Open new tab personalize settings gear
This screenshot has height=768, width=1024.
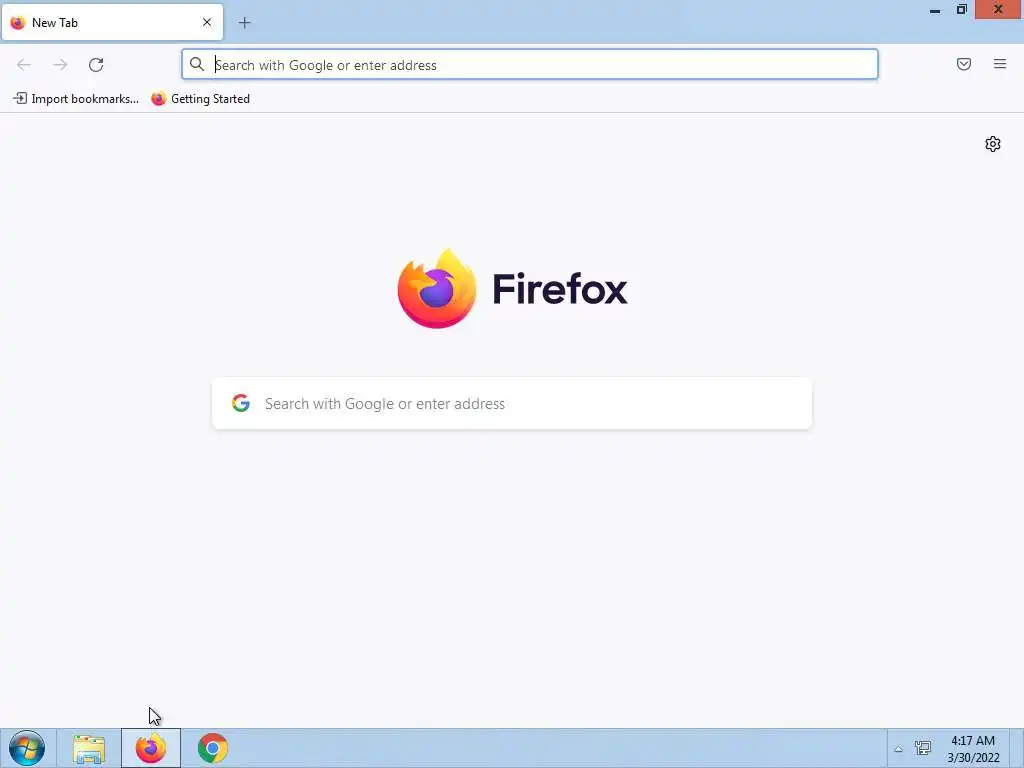(x=992, y=144)
